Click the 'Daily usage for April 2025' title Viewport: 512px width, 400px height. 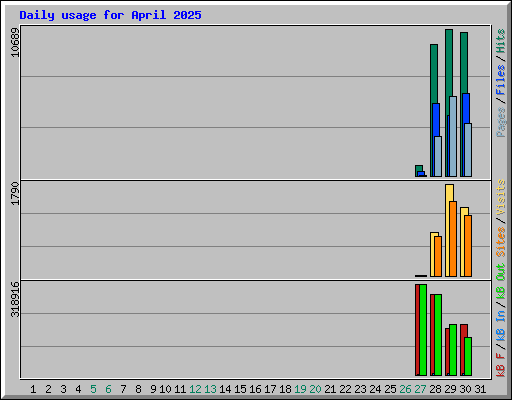click(x=110, y=15)
